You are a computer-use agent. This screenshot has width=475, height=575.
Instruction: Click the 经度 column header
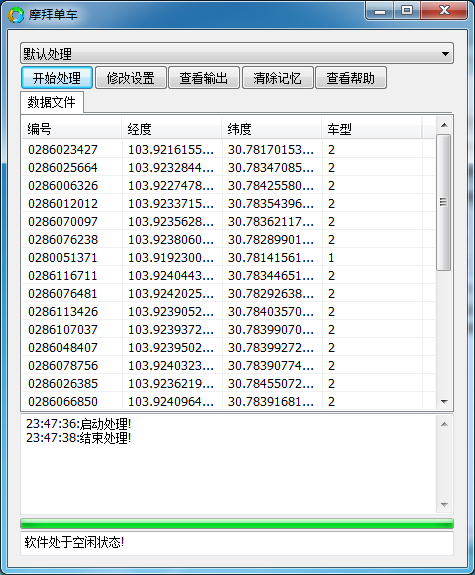pyautogui.click(x=172, y=129)
